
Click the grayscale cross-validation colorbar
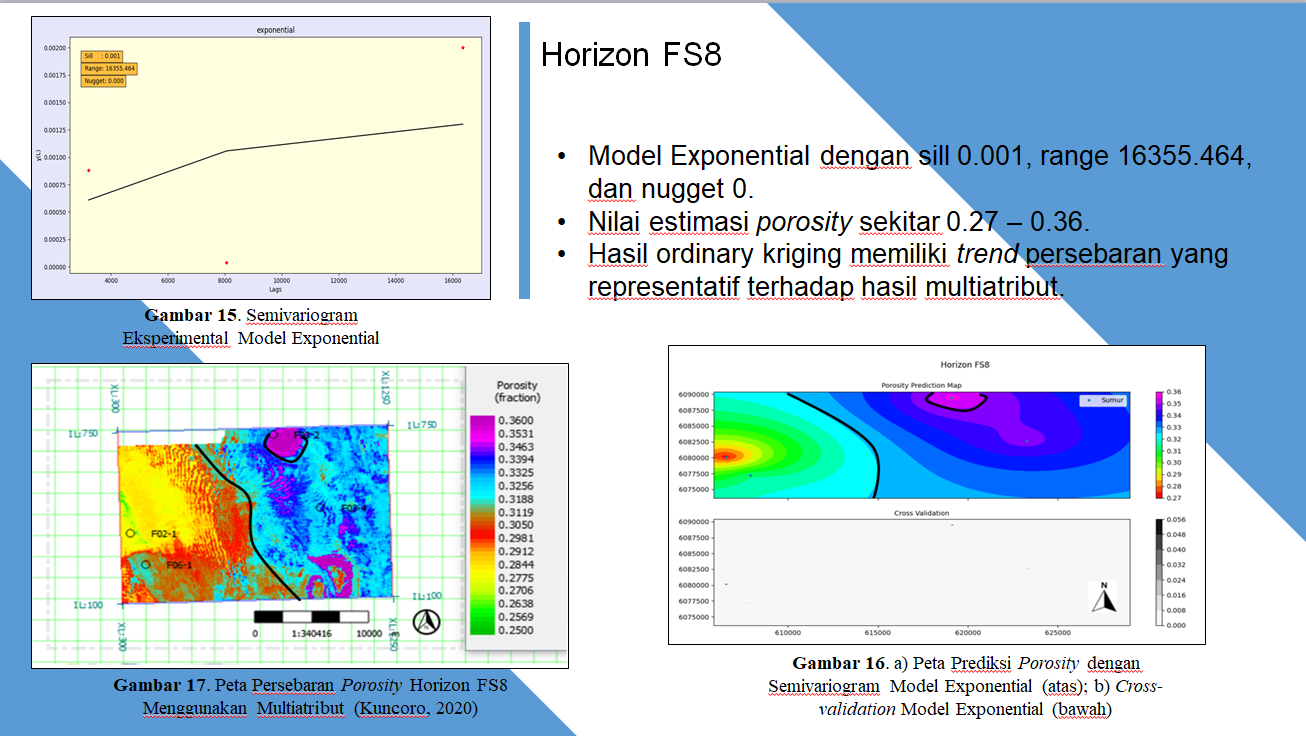1161,572
